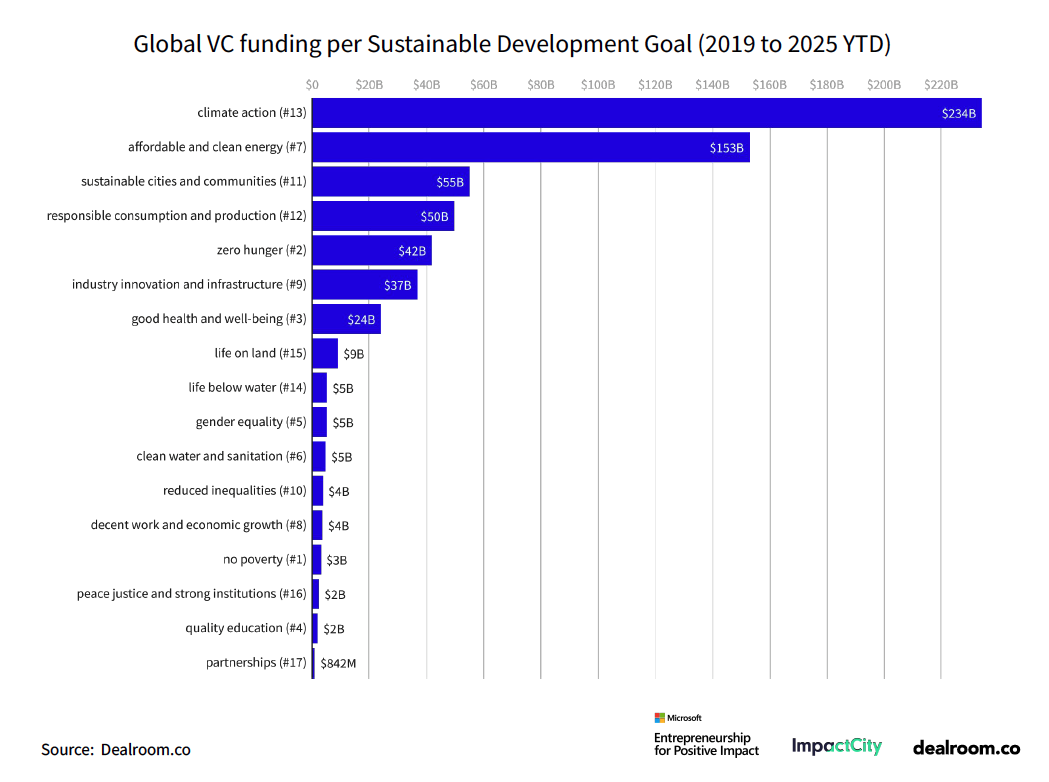Click the $0 axis label
This screenshot has height=782, width=1049.
[312, 84]
